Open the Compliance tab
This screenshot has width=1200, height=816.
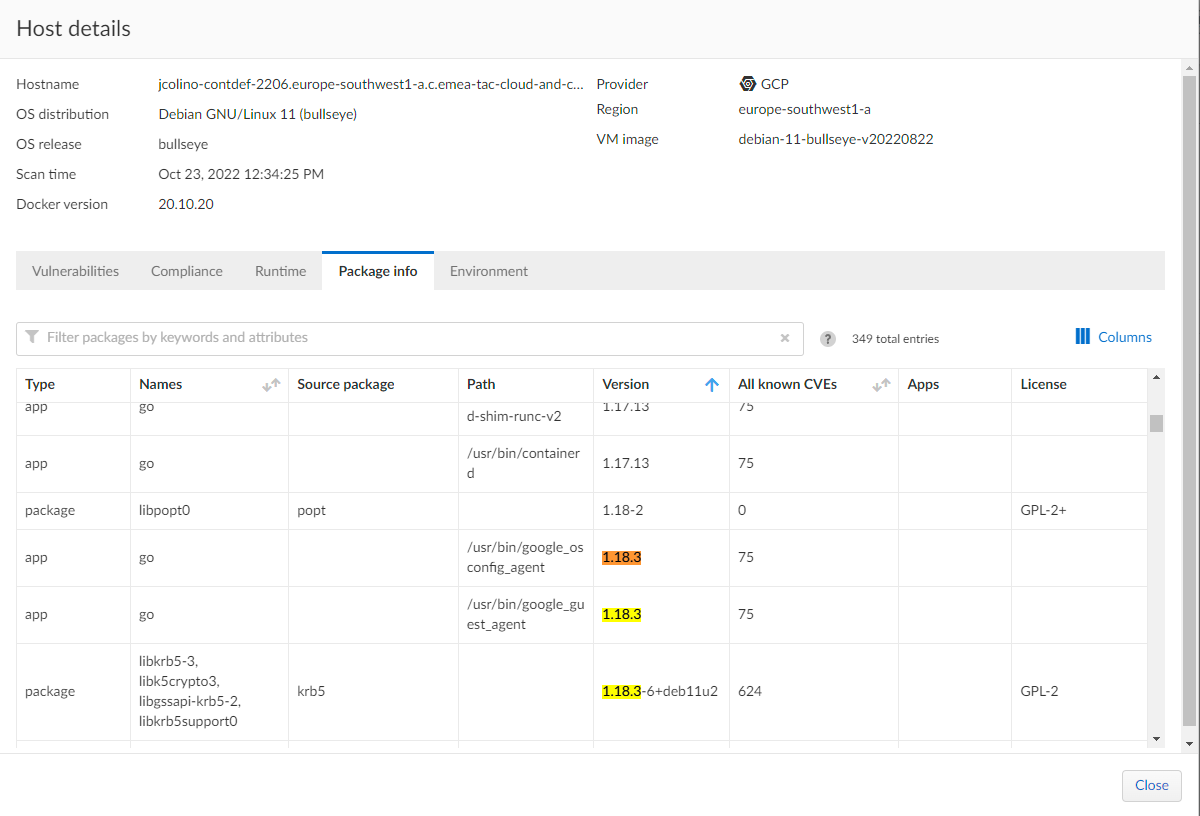[186, 271]
